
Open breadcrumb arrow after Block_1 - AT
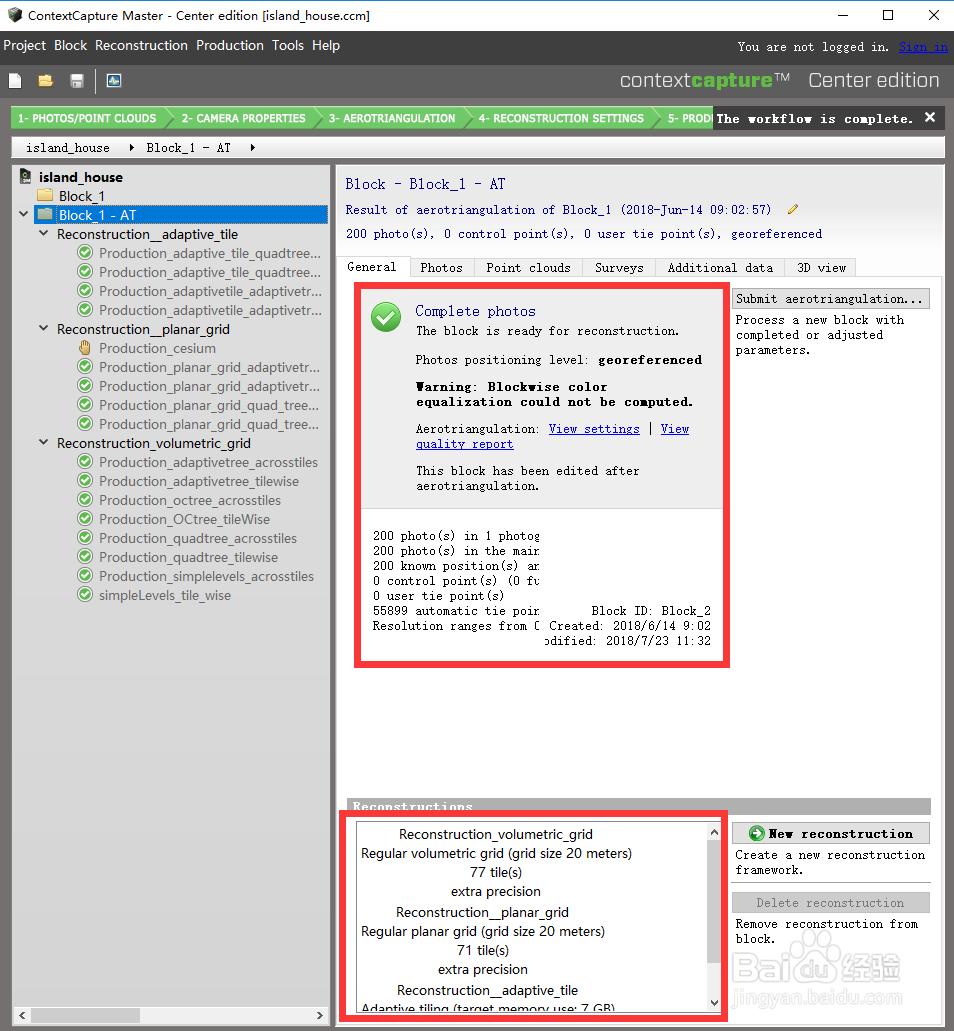pos(252,148)
